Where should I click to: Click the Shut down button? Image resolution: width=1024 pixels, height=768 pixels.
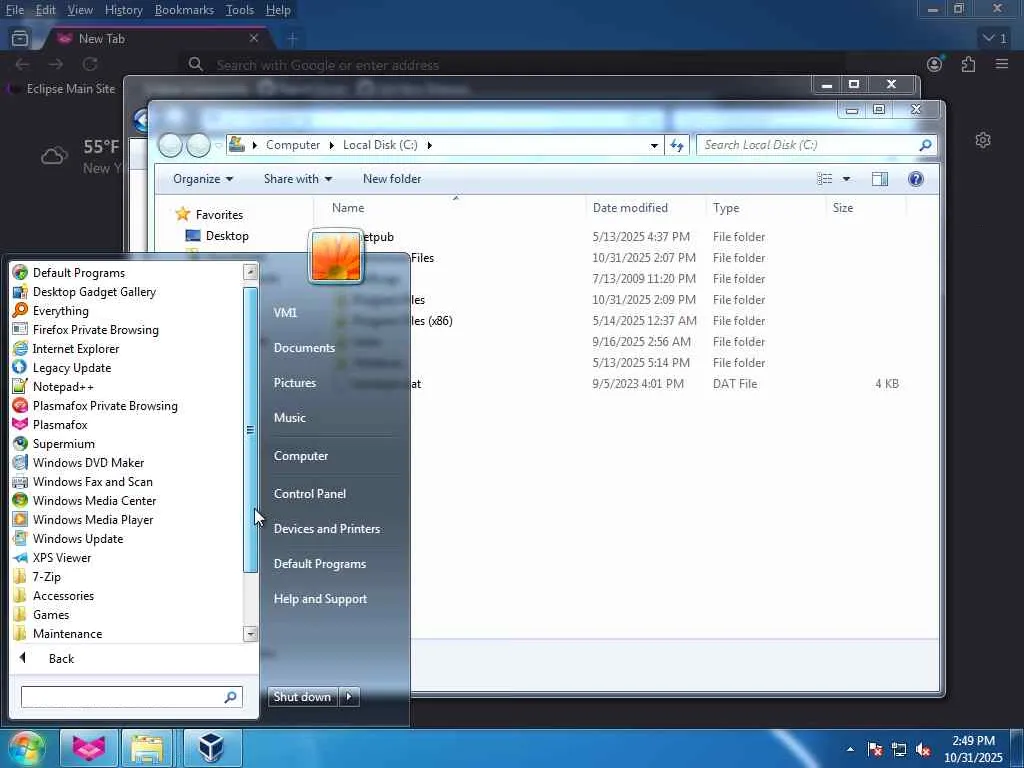(302, 697)
